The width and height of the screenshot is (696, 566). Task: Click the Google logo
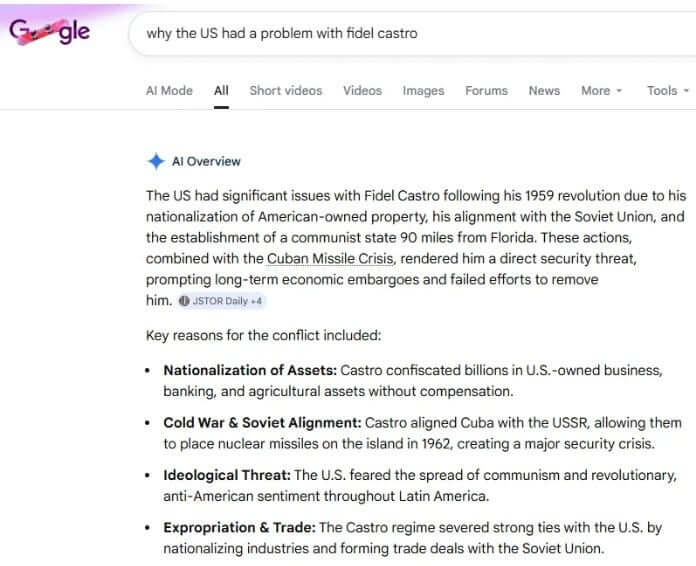[50, 32]
